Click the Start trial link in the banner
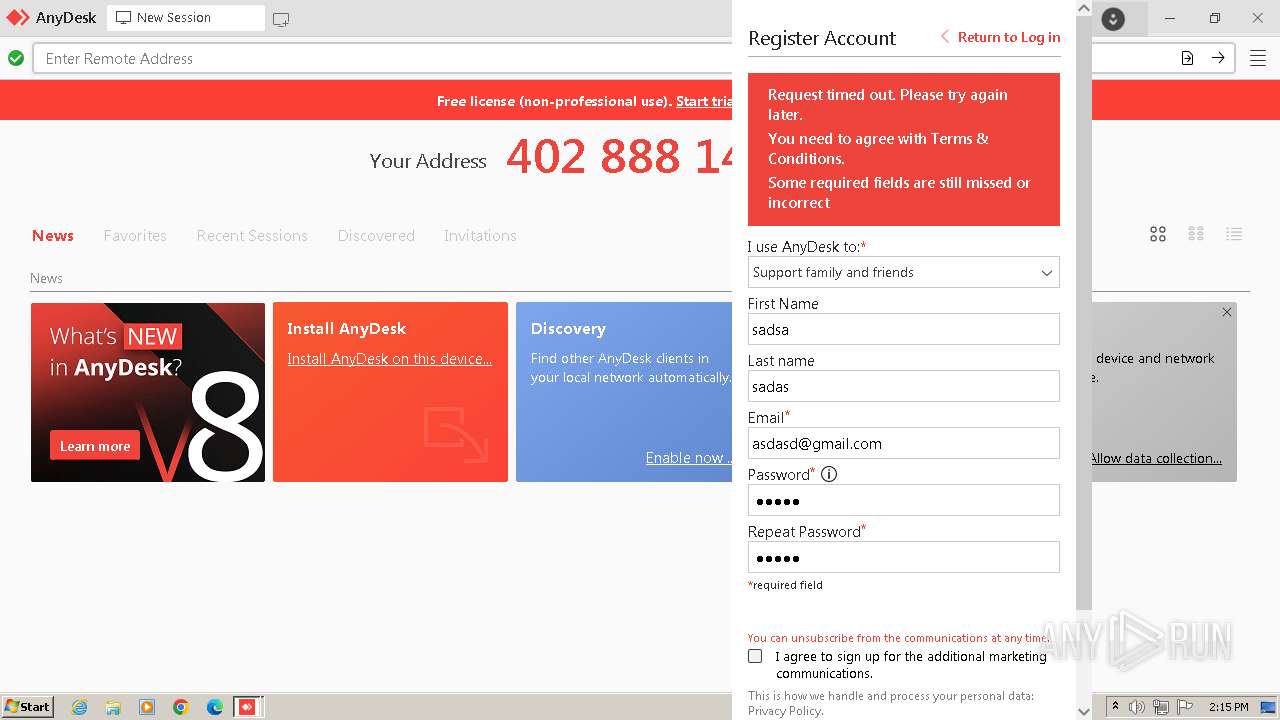 click(x=705, y=101)
